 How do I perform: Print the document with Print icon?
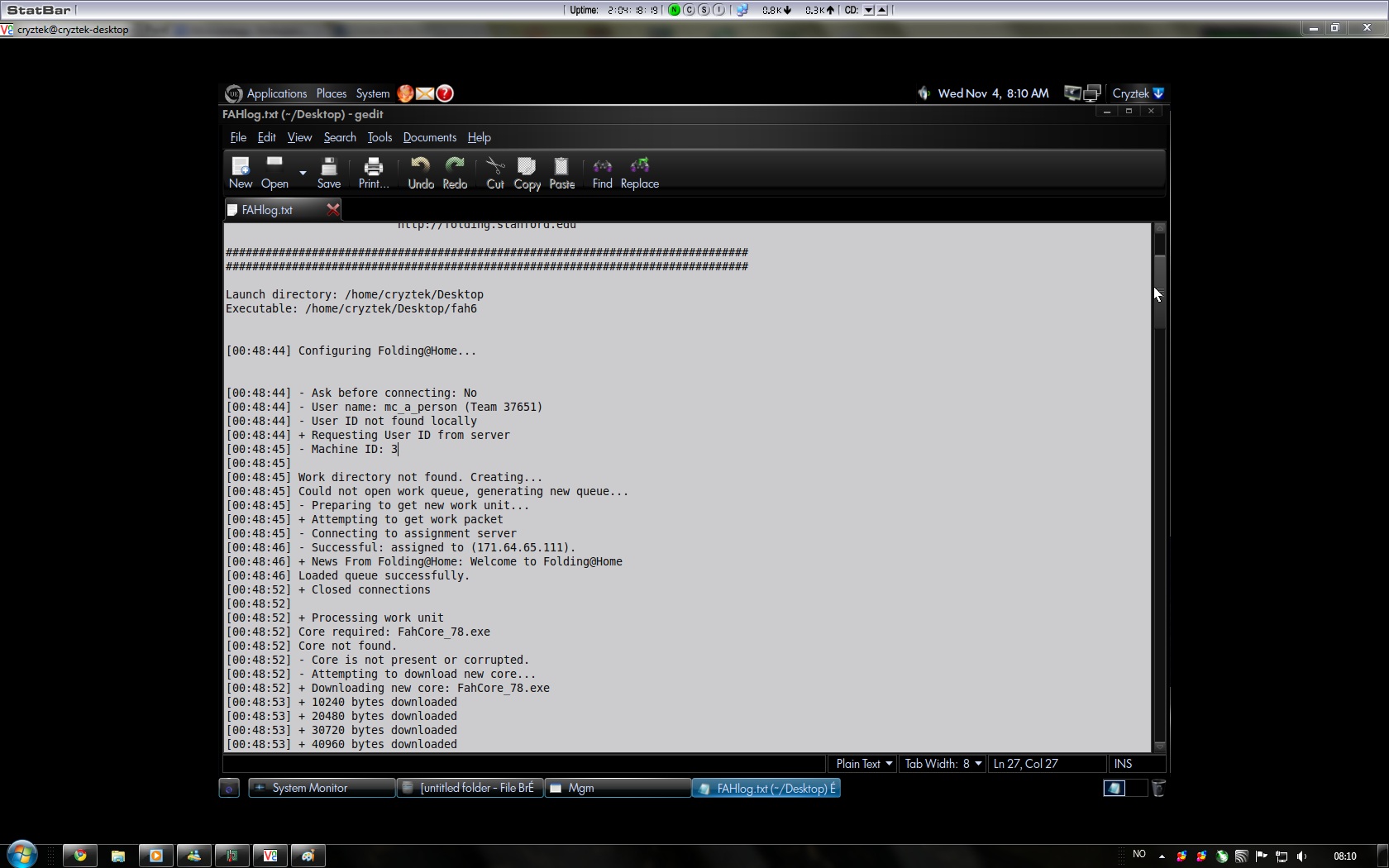tap(374, 173)
